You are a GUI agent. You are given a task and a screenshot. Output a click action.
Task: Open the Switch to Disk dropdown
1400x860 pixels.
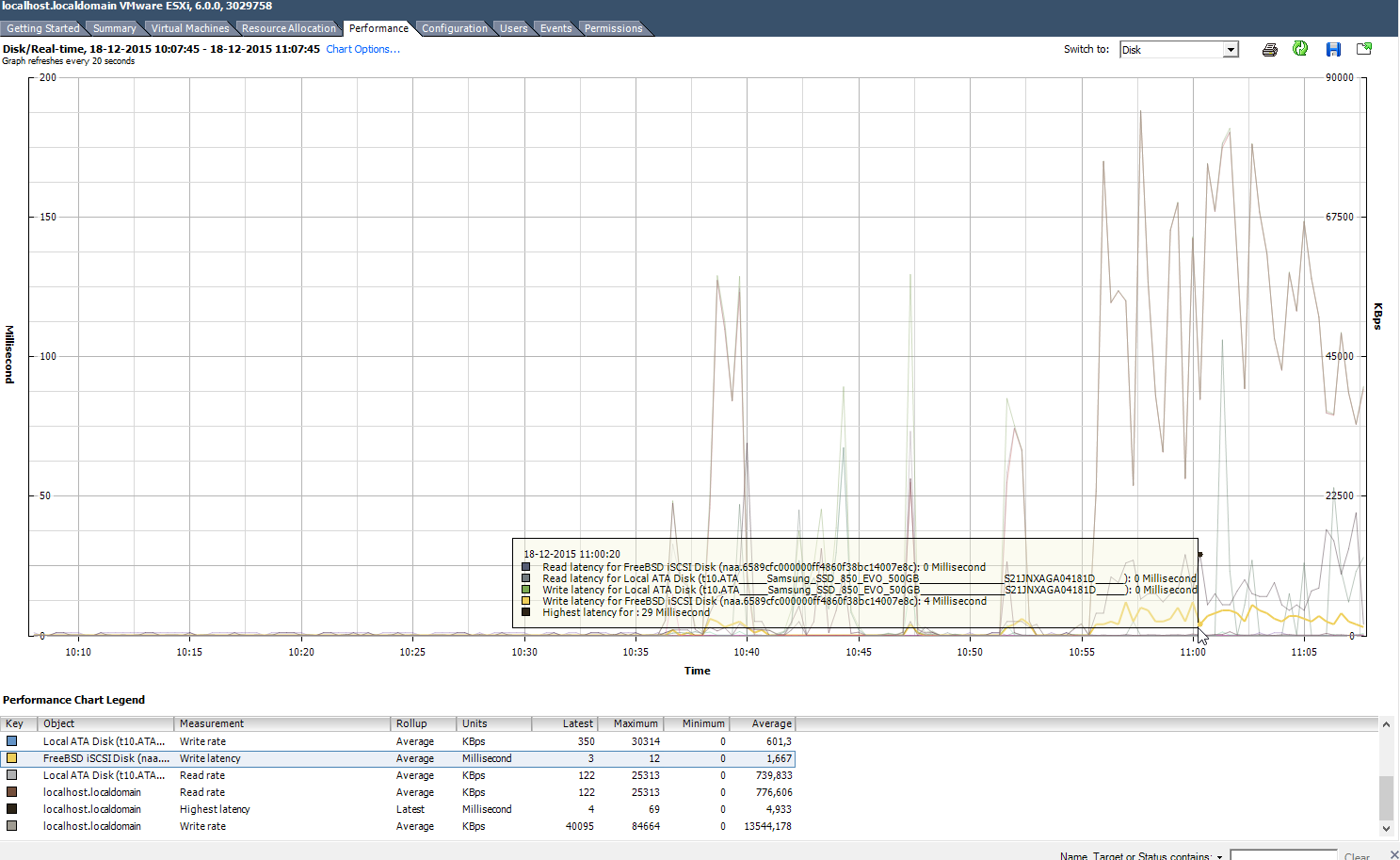(x=1230, y=50)
